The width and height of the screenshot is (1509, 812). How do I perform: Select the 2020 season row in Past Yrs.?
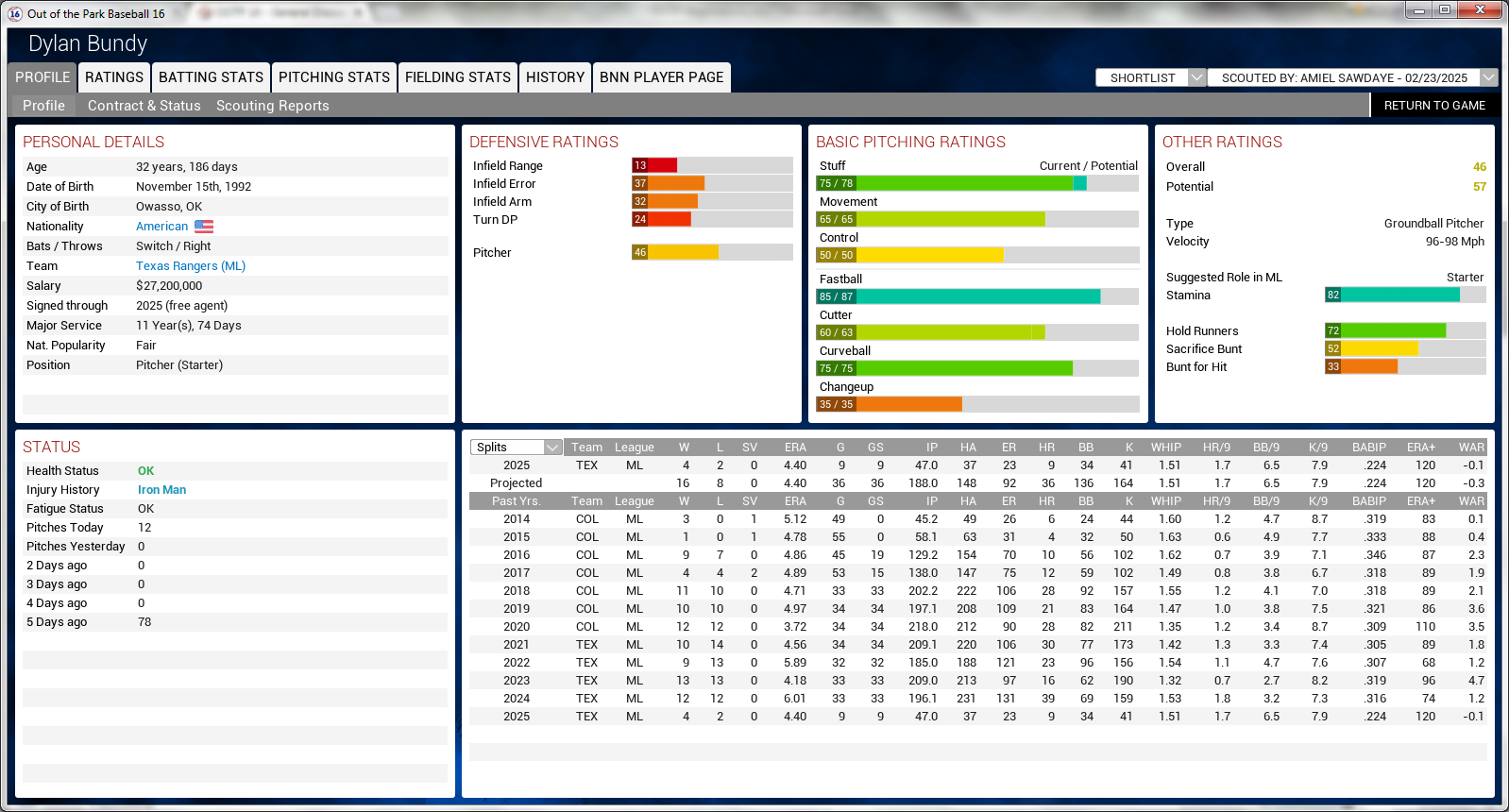coord(977,627)
